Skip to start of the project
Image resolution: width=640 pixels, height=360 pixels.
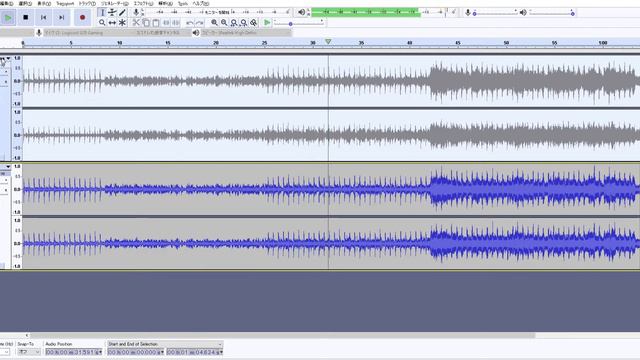point(44,18)
